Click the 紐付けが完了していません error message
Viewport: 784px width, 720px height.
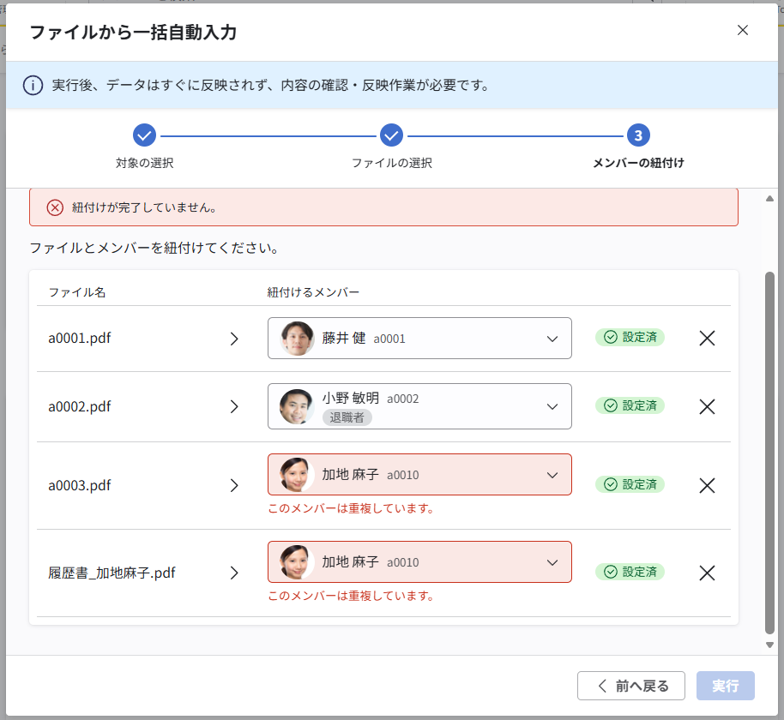144,208
